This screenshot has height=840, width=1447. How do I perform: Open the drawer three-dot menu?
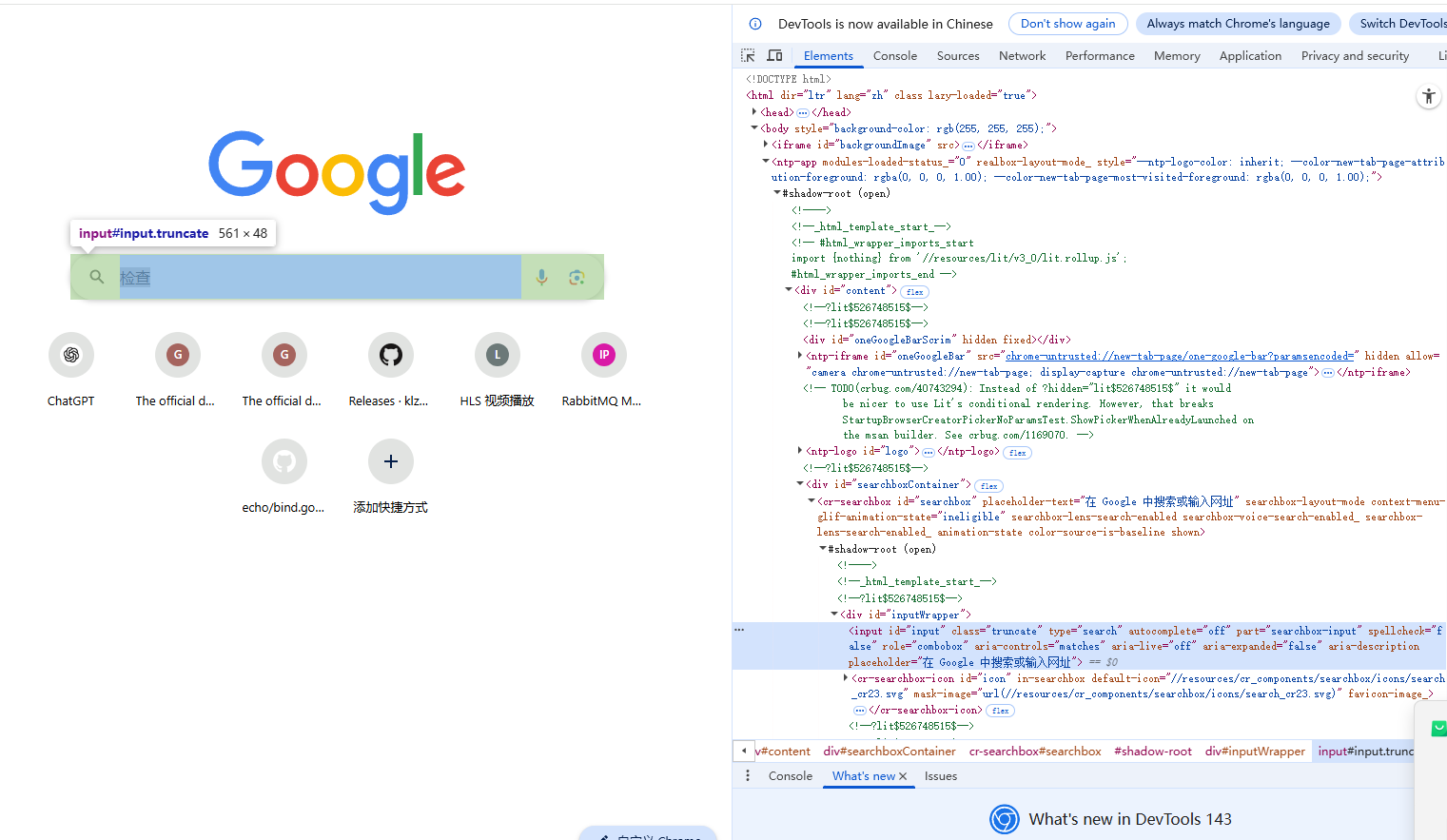point(748,776)
